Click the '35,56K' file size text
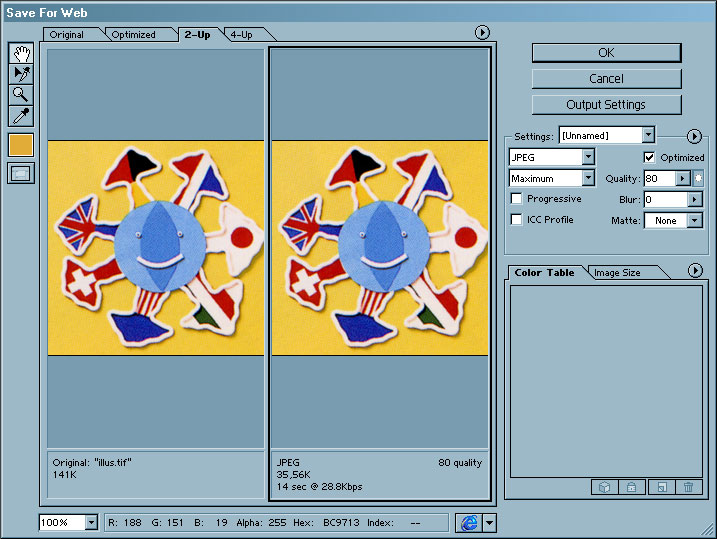This screenshot has width=717, height=539. click(293, 475)
